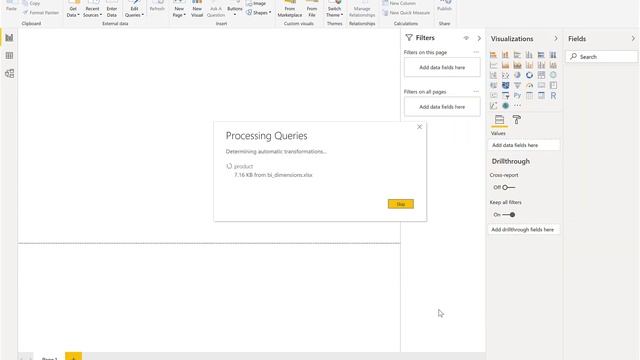Select the Stacked area chart visualization
This screenshot has height=360, width=640.
pyautogui.click(x=517, y=65)
